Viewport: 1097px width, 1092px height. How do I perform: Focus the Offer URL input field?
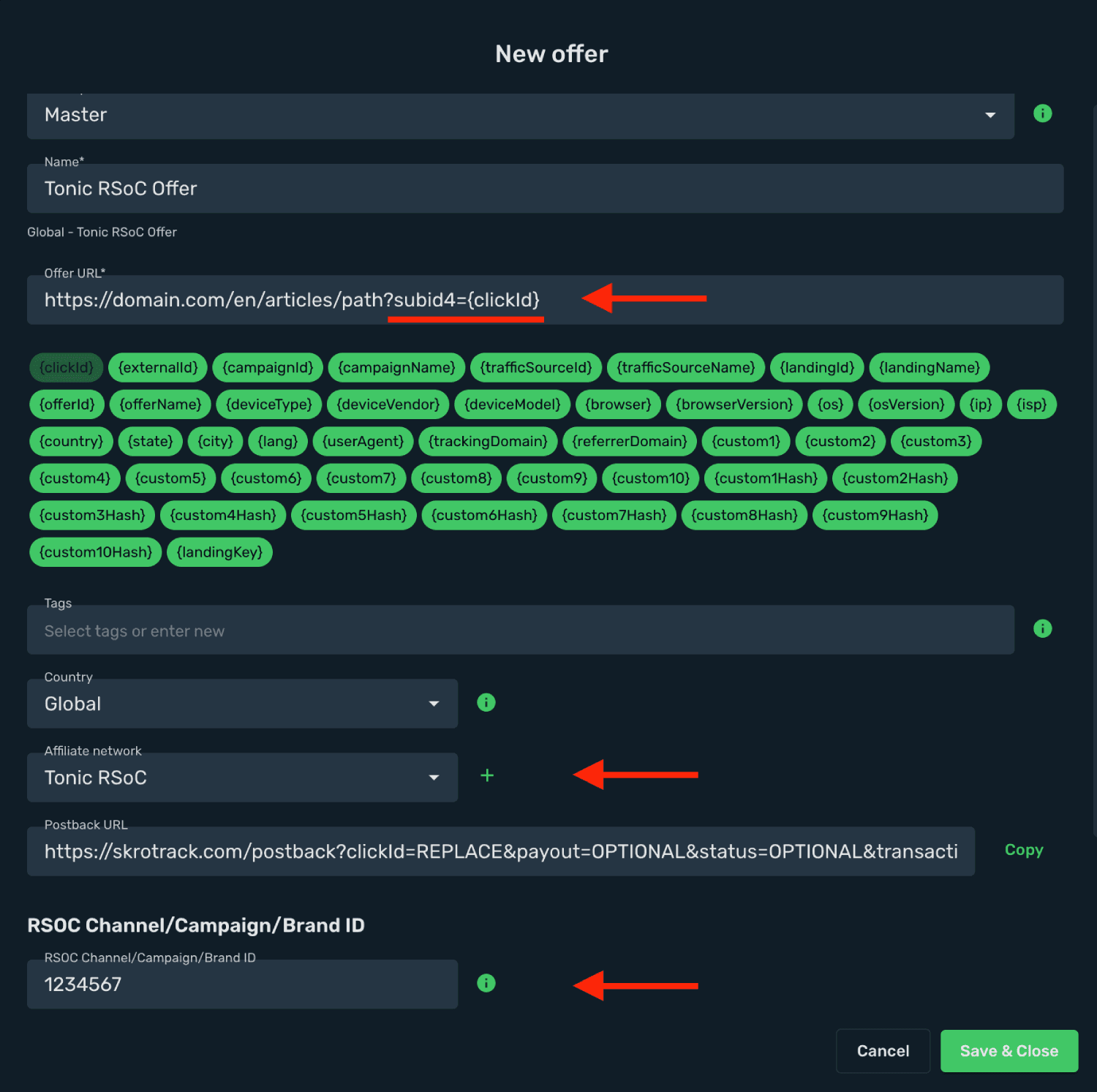(545, 300)
